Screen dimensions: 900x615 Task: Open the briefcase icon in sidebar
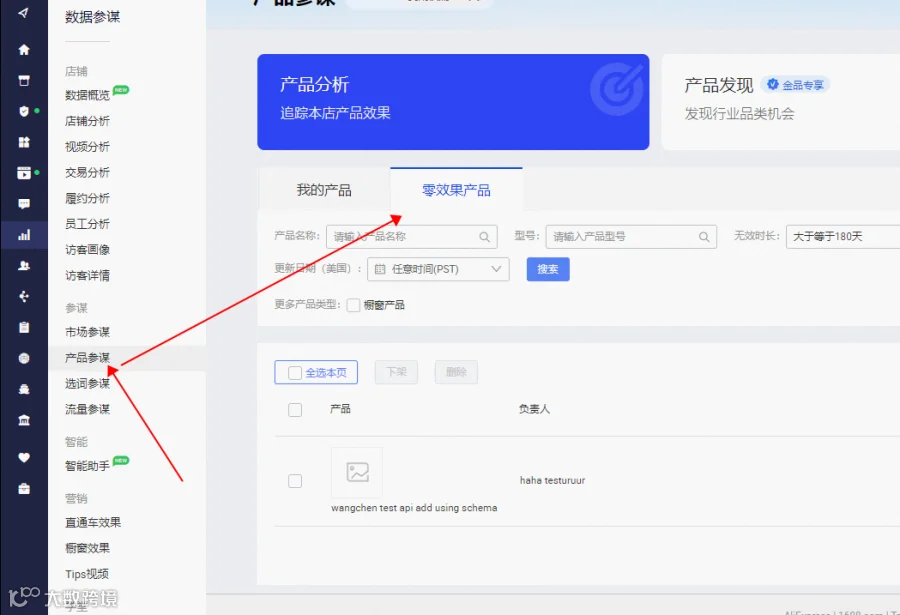(x=24, y=489)
